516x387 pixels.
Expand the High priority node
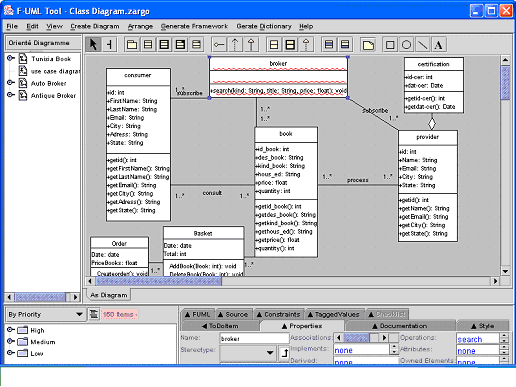(11, 330)
